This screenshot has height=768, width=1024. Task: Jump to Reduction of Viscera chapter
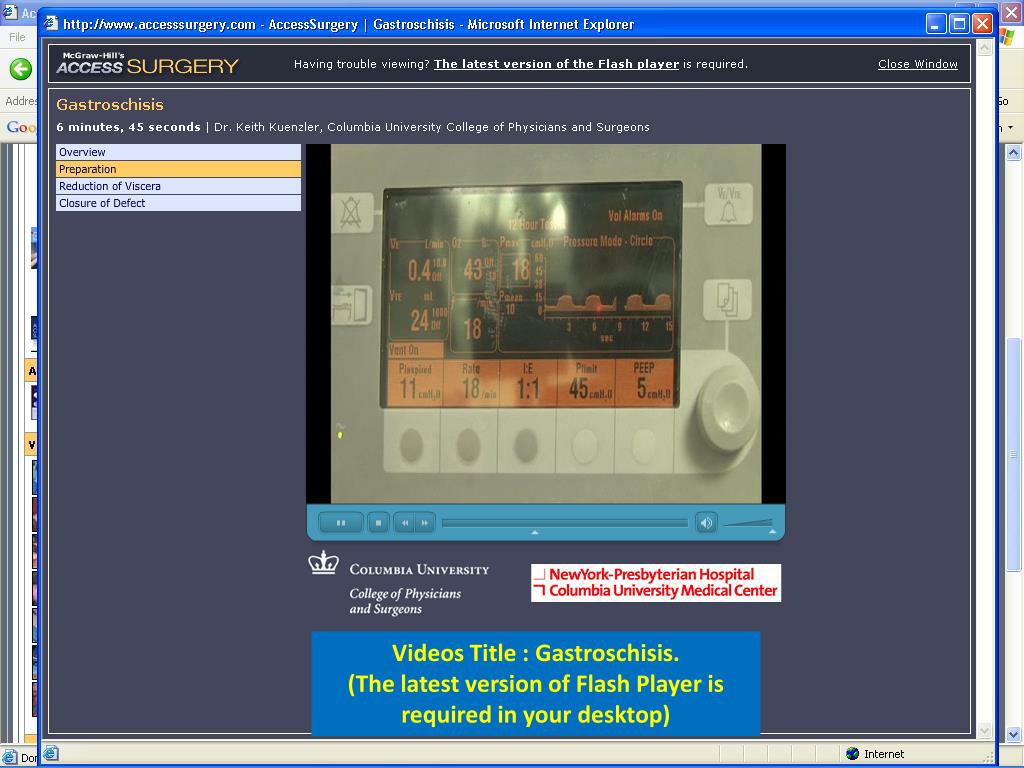pyautogui.click(x=178, y=186)
